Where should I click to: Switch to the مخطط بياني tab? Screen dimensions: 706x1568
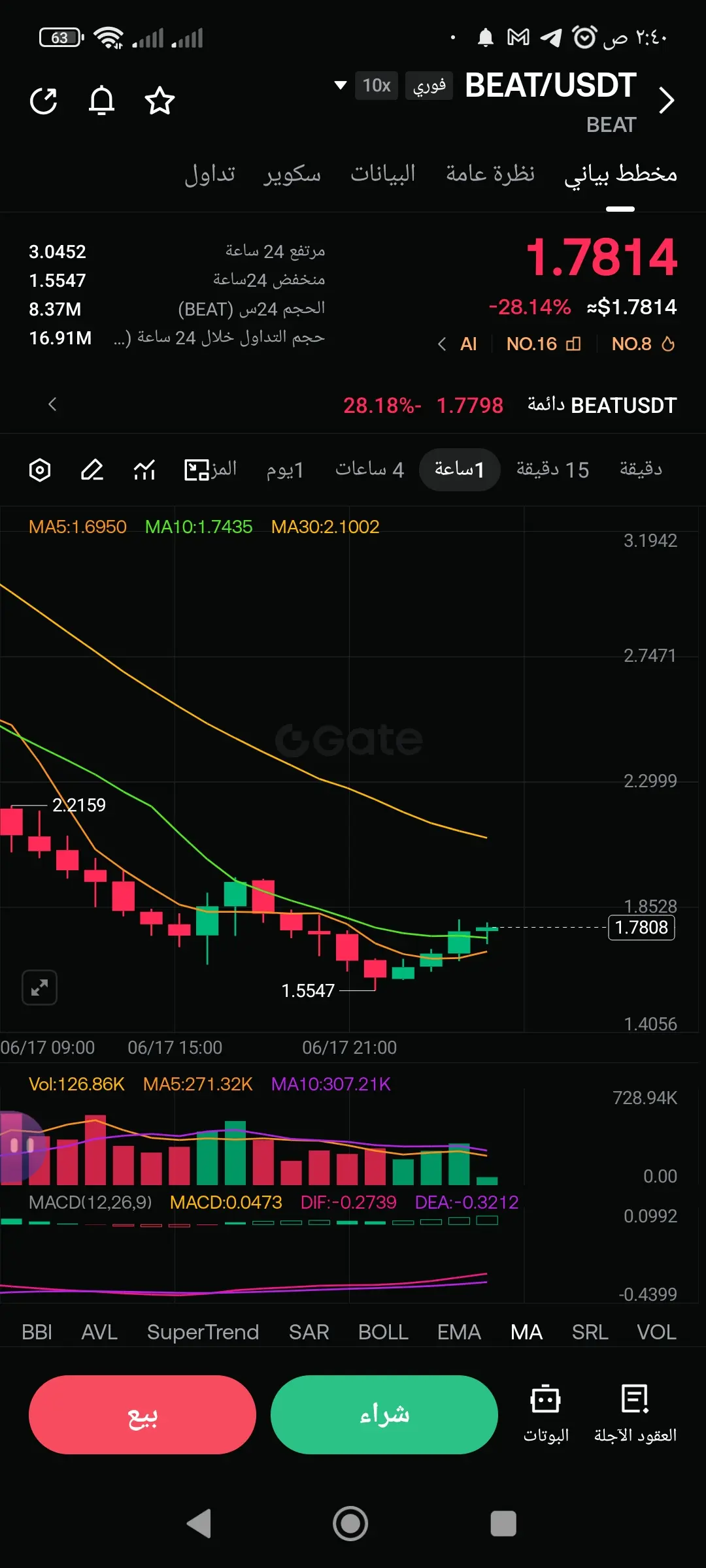coord(620,174)
